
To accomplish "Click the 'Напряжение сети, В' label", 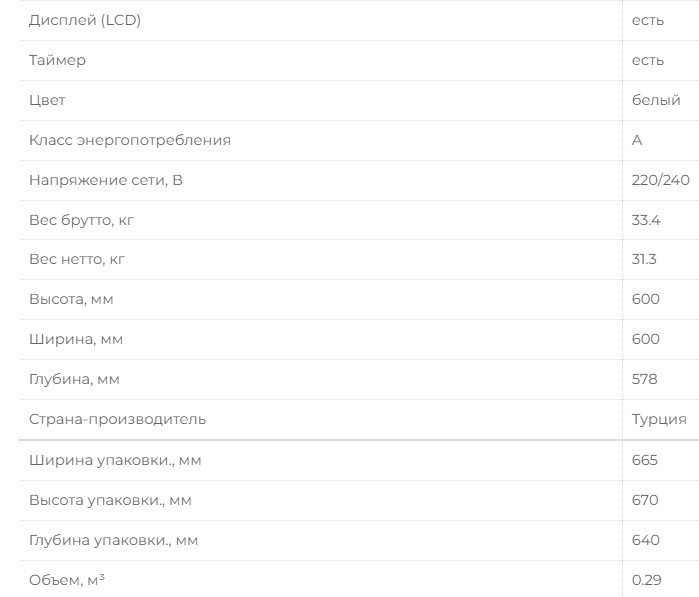I will [106, 180].
